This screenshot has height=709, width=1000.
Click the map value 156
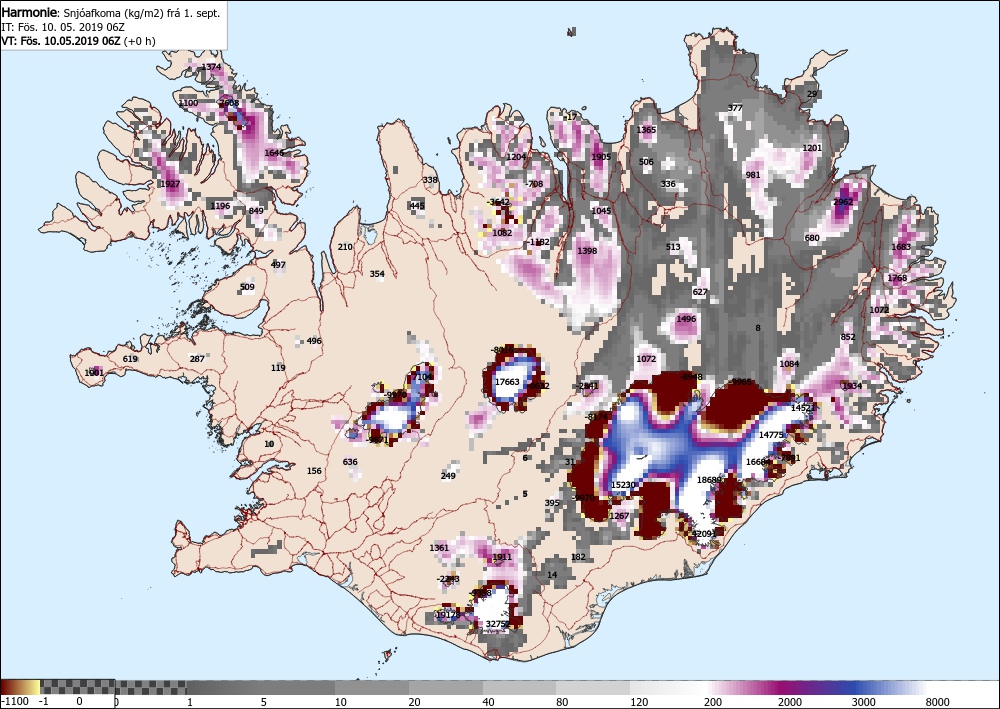pyautogui.click(x=314, y=471)
